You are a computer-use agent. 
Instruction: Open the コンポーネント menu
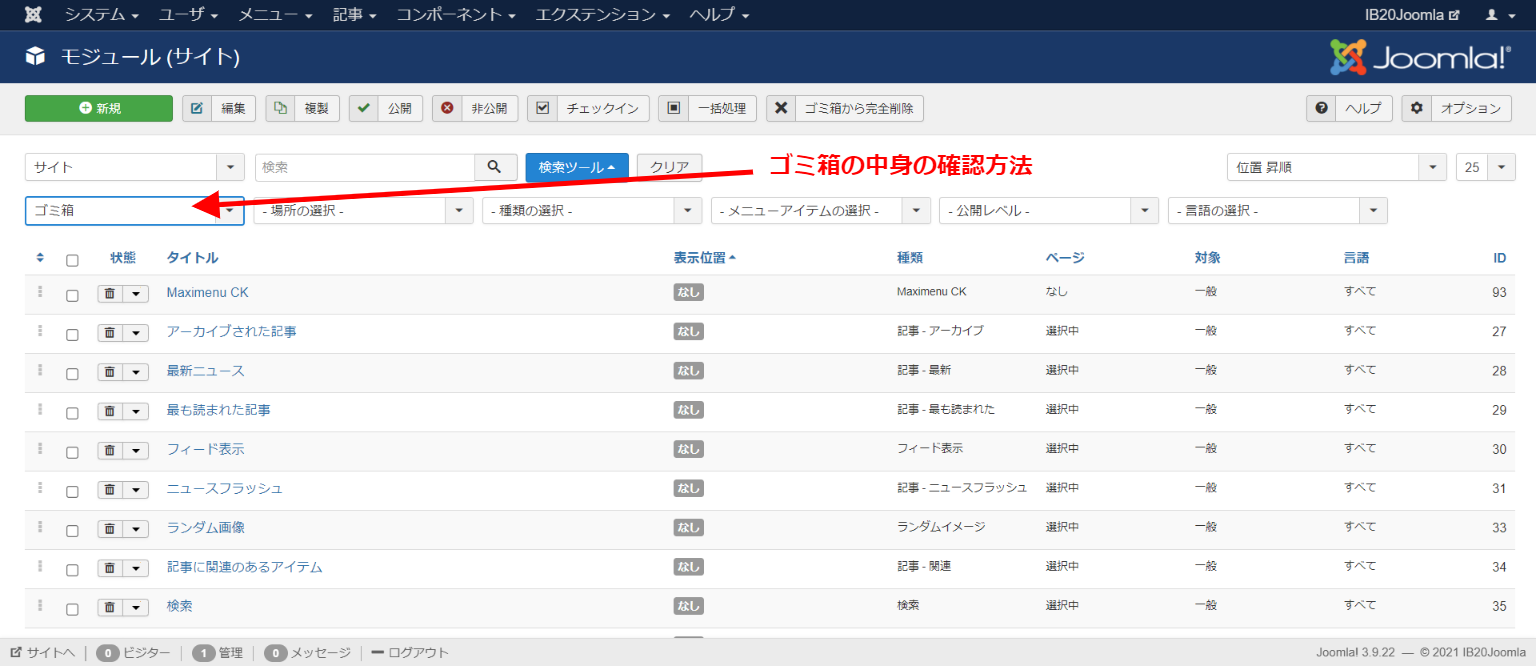point(455,15)
